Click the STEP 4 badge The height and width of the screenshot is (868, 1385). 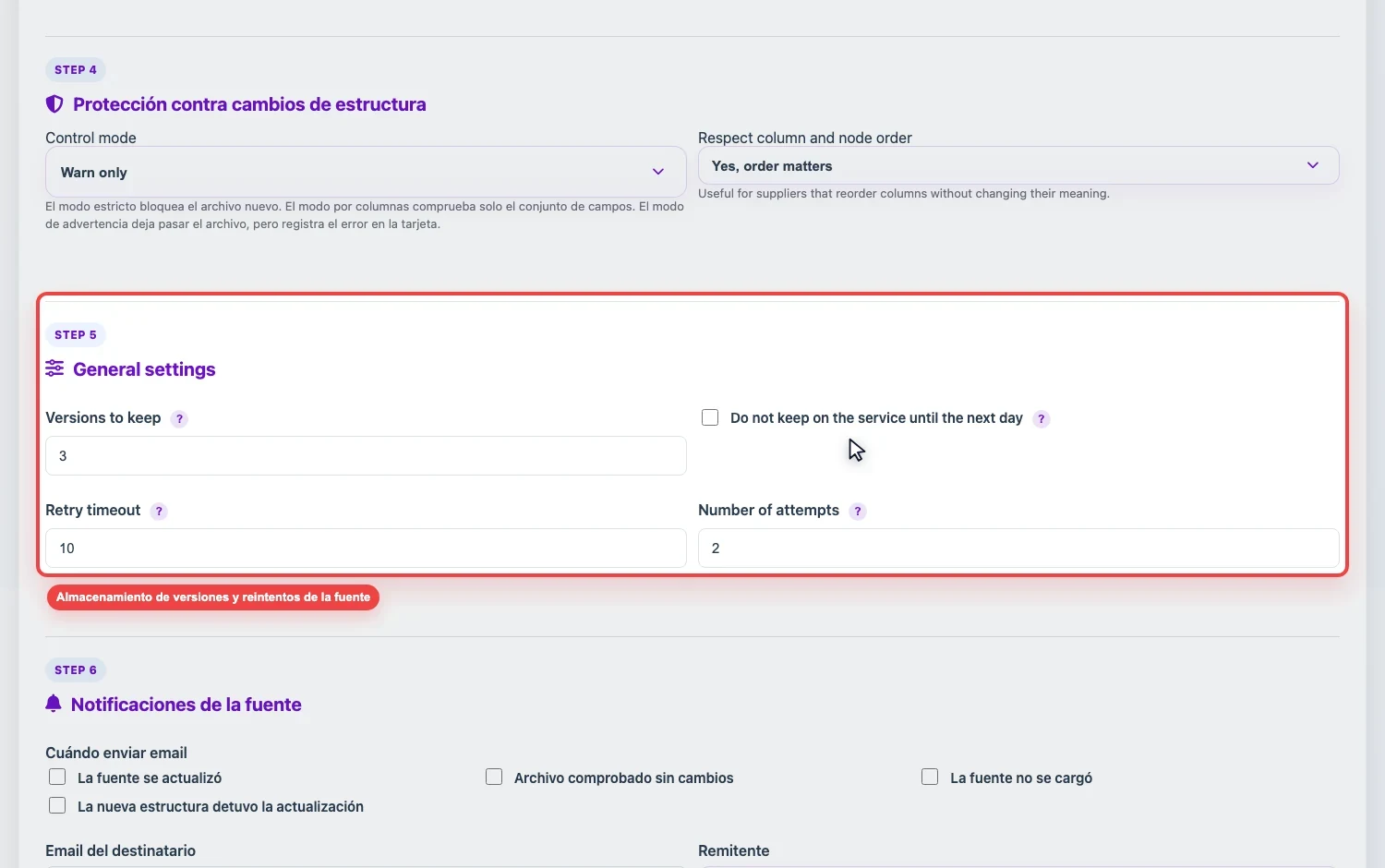(x=76, y=69)
